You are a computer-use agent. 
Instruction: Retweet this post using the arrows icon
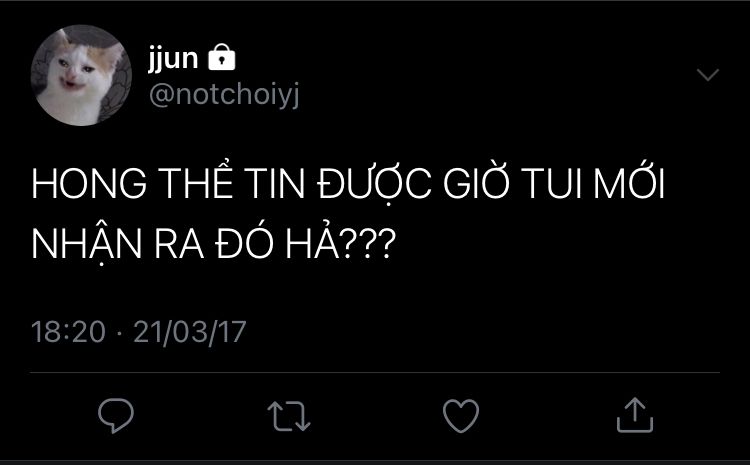pyautogui.click(x=289, y=414)
